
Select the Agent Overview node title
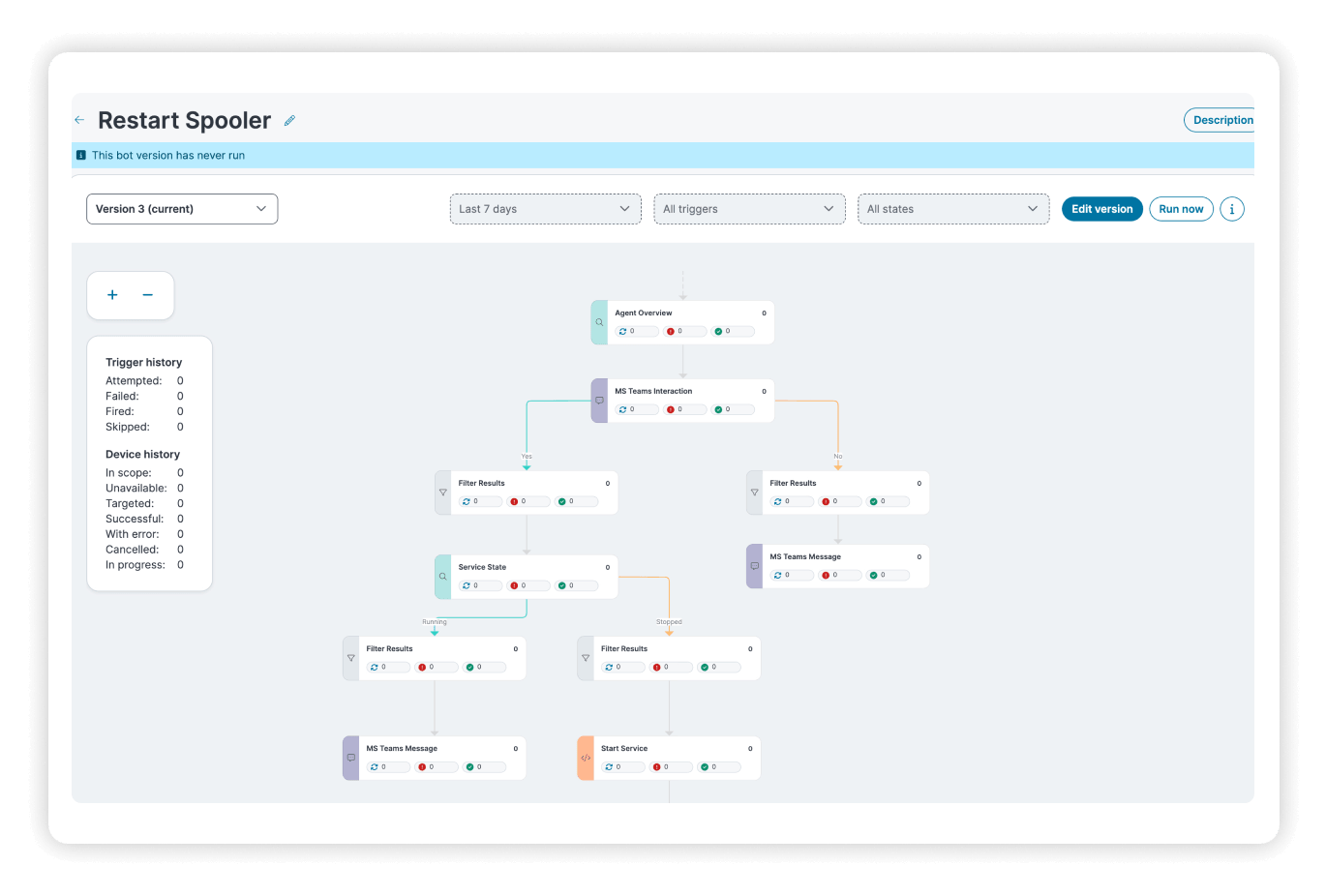click(644, 313)
